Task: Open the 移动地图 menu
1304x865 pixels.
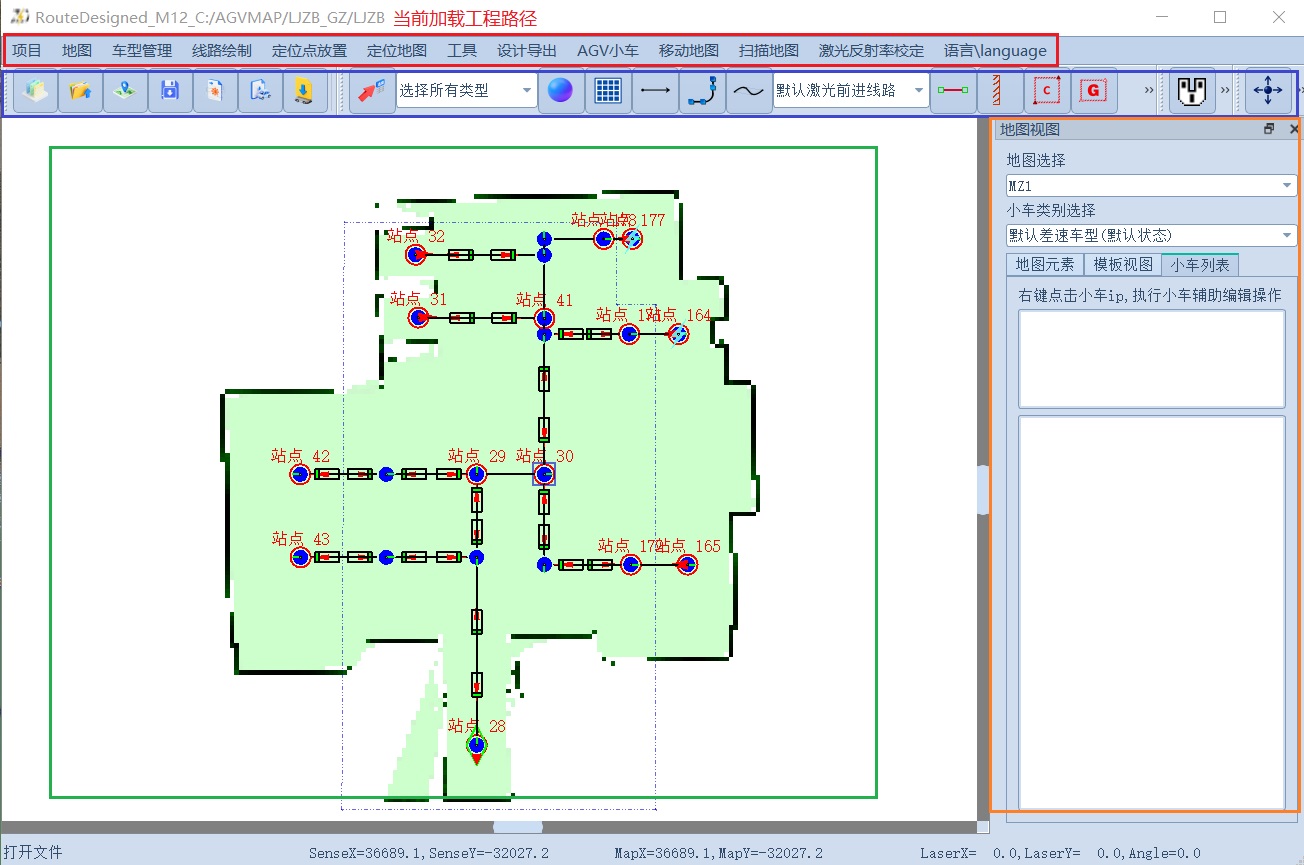Action: (x=689, y=50)
